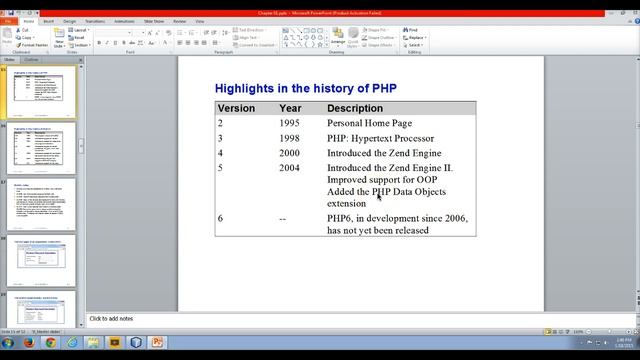Switch to Normal view in status bar
This screenshot has height=360, width=640.
click(x=548, y=332)
